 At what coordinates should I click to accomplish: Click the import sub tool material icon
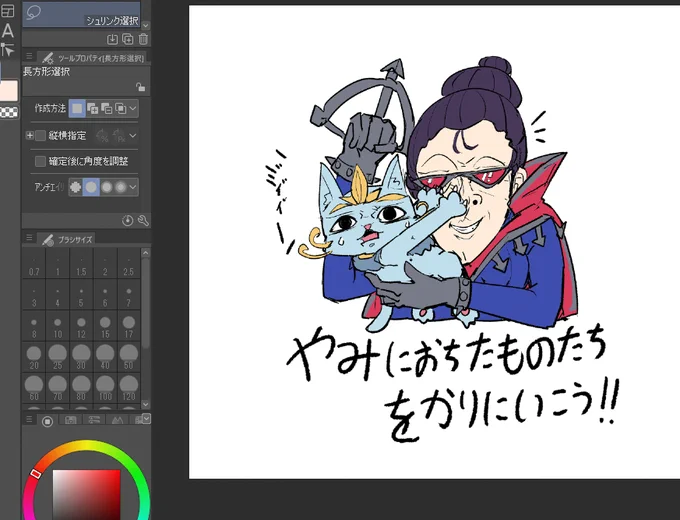112,39
